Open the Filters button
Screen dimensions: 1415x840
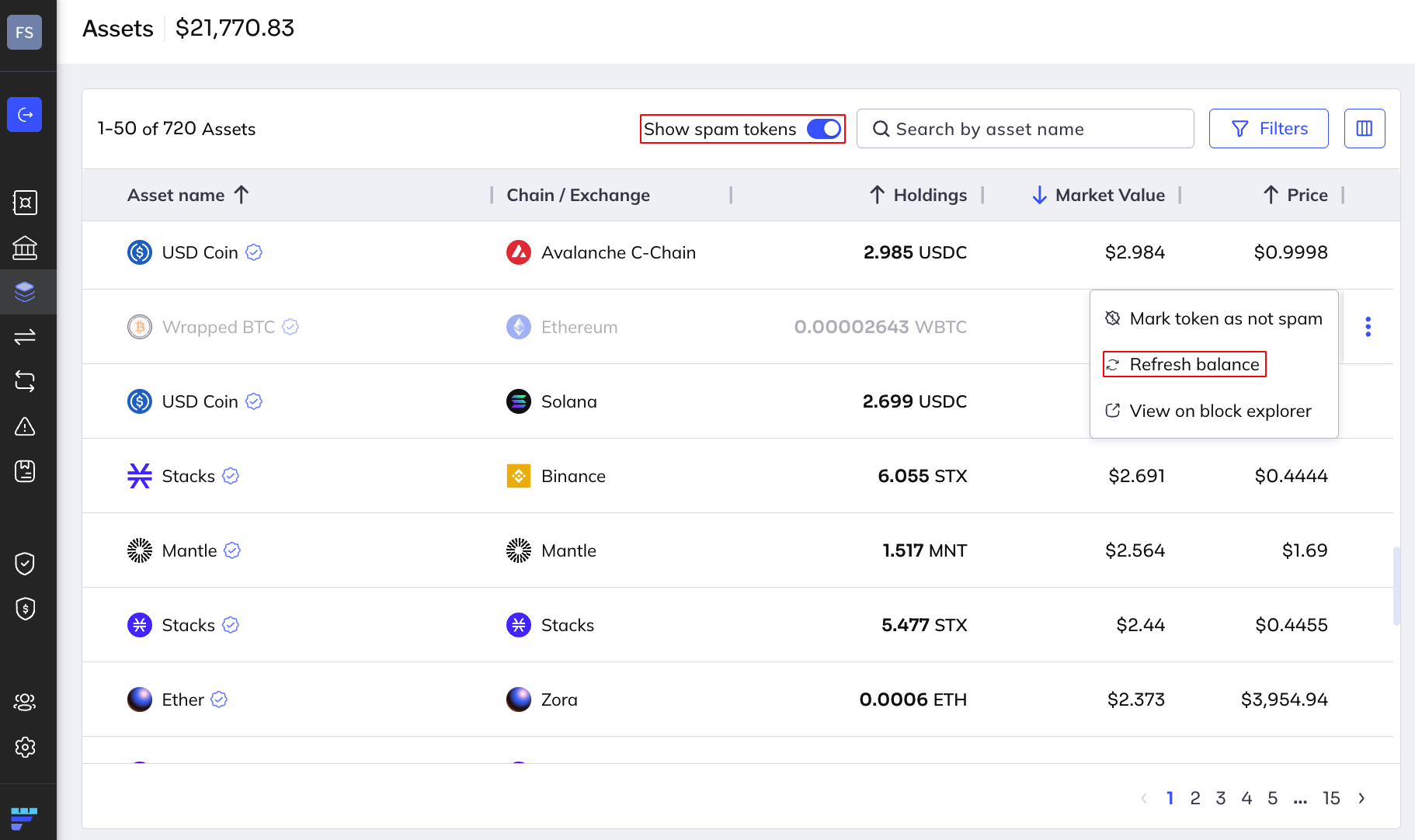tap(1268, 129)
